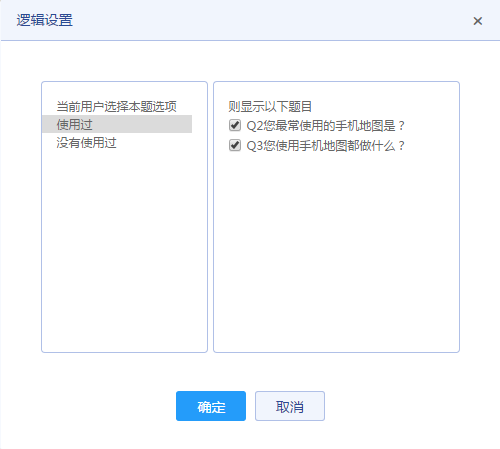Click the 逻辑设置 dialog title
The height and width of the screenshot is (449, 500).
pos(45,20)
